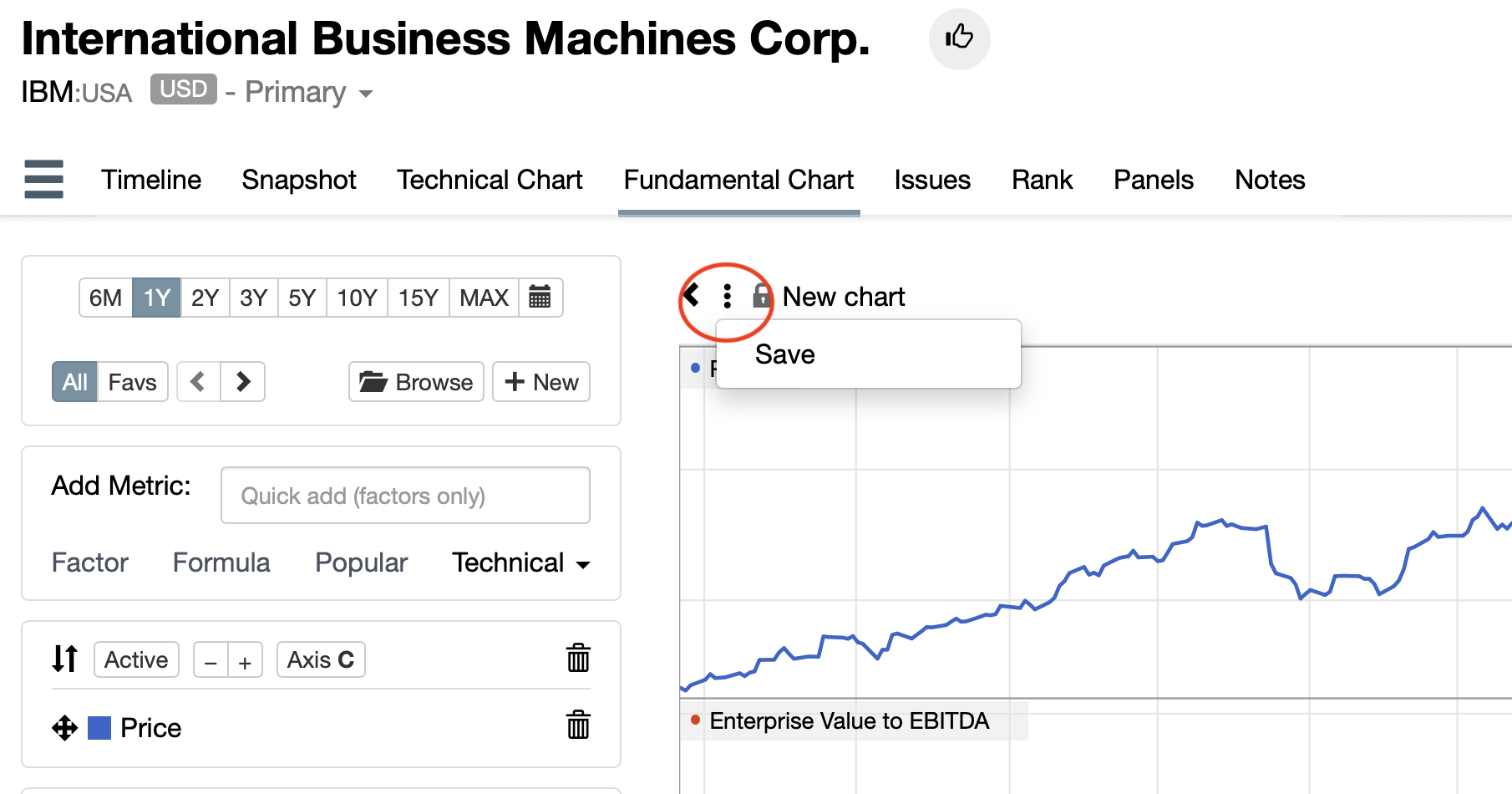Toggle the Active state button
The height and width of the screenshot is (794, 1512).
tap(136, 659)
